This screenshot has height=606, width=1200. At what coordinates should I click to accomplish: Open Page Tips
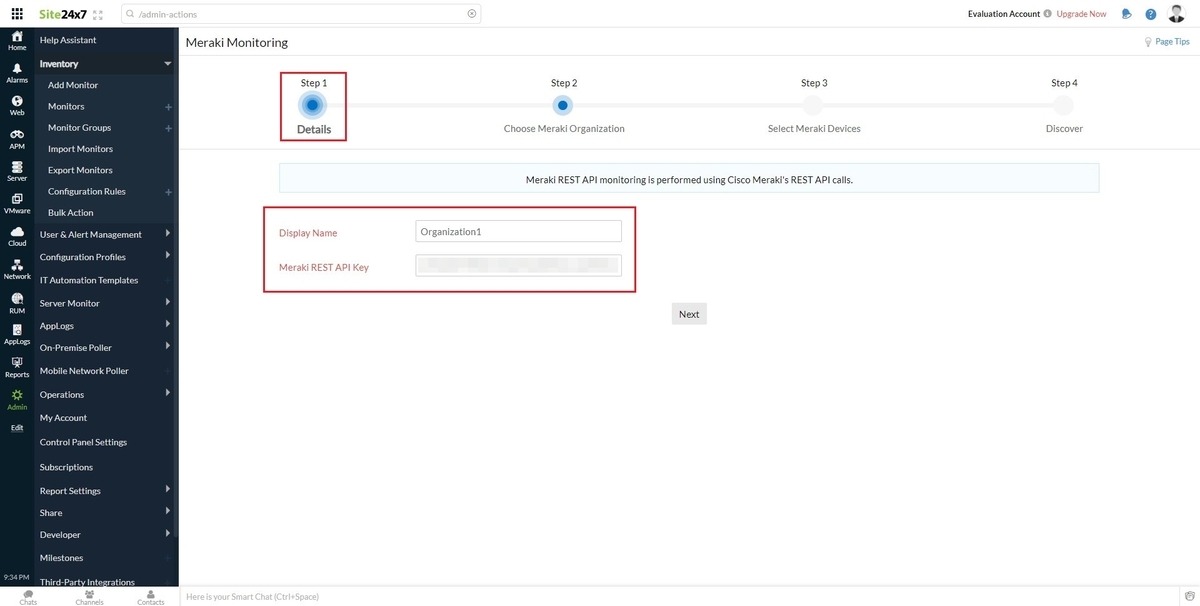coord(1166,42)
